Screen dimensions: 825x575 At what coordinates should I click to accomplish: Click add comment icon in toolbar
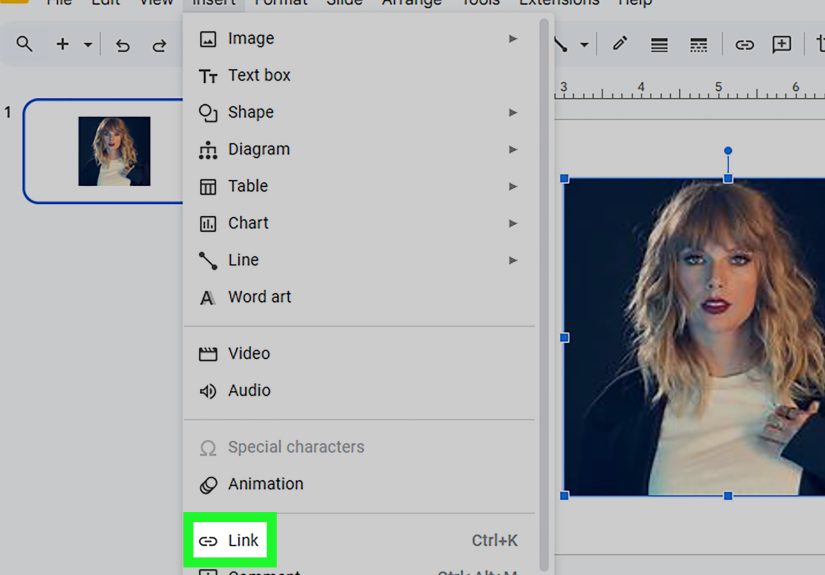click(782, 45)
